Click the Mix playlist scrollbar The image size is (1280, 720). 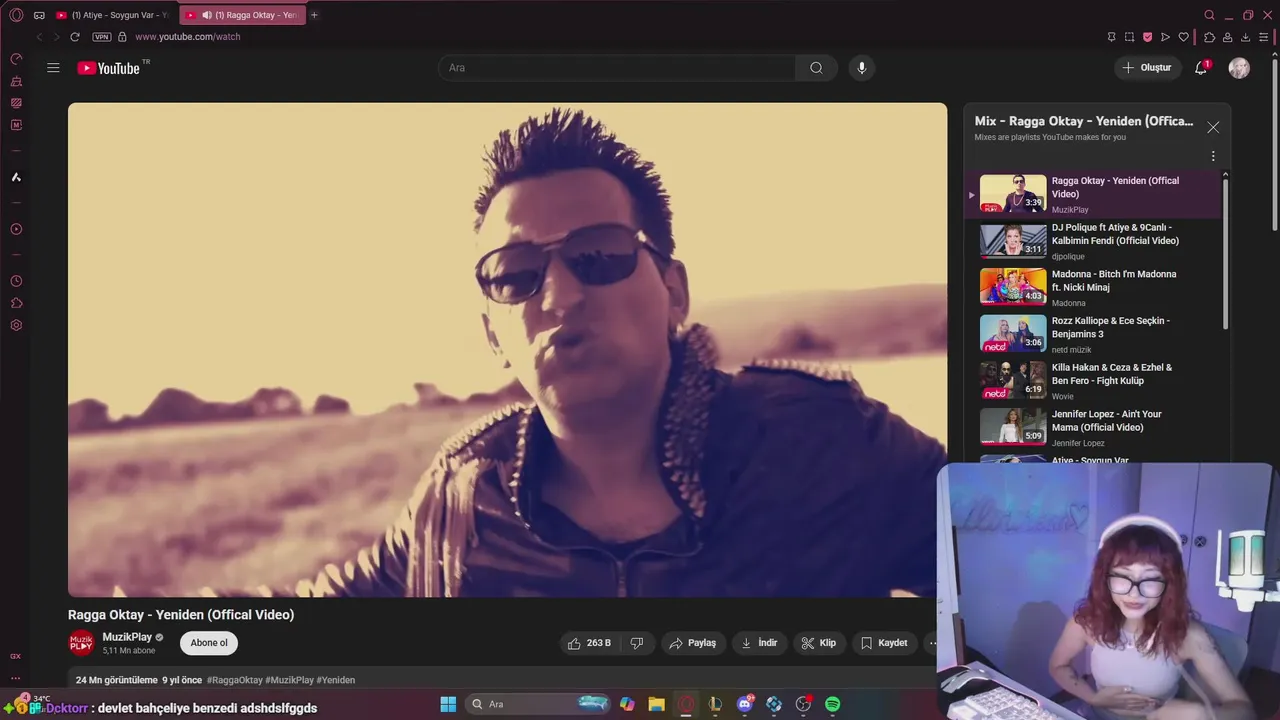point(1226,252)
